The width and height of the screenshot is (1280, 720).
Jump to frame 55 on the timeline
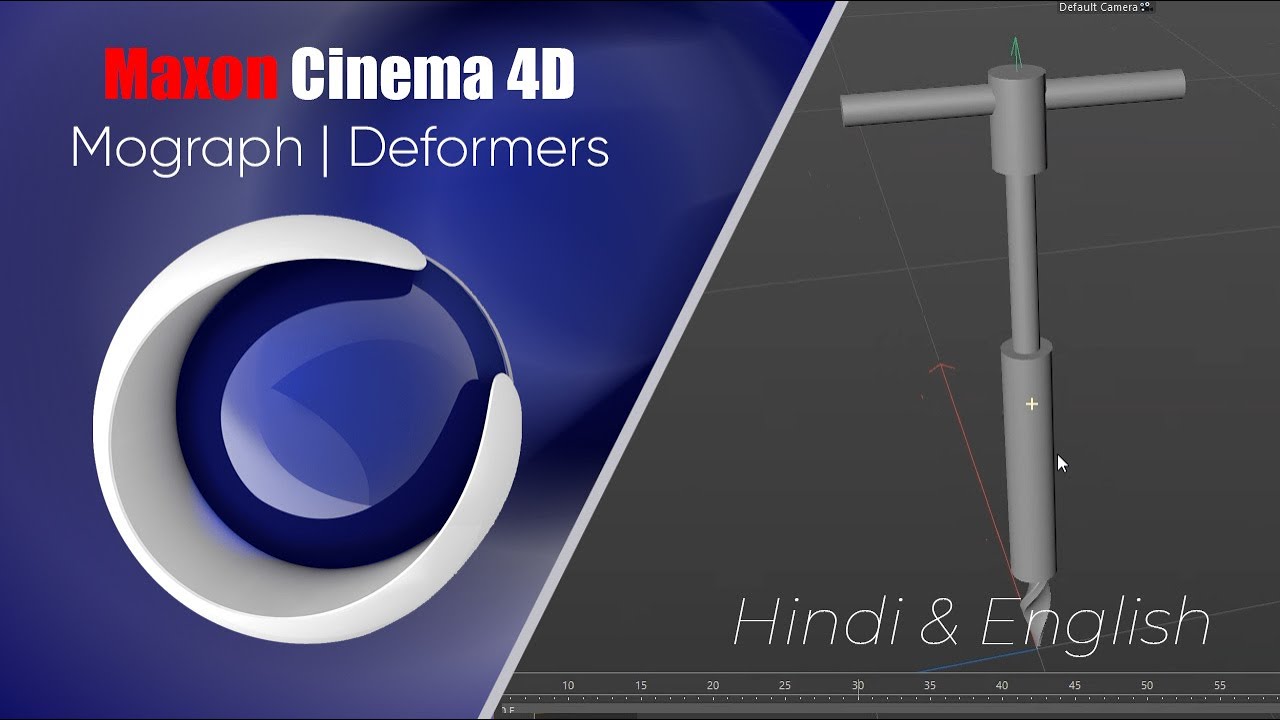pyautogui.click(x=1220, y=686)
